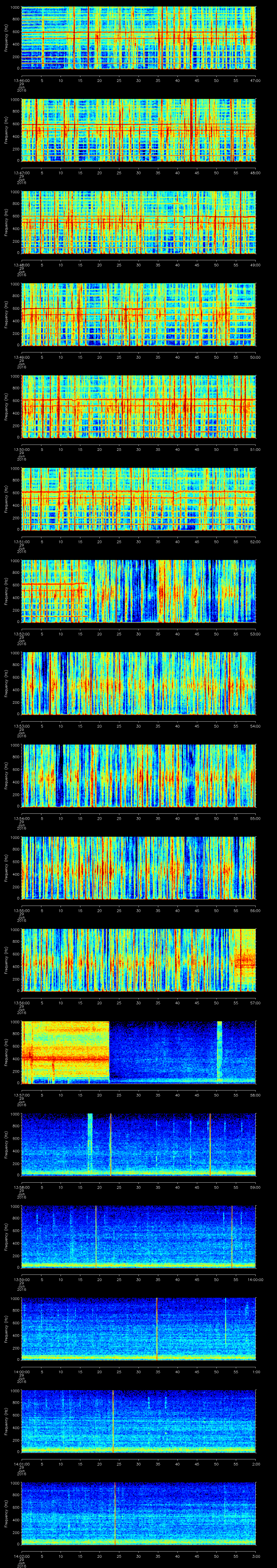Select the '13:54:00' start time label
This screenshot has height=1568, width=277.
[x=21, y=818]
